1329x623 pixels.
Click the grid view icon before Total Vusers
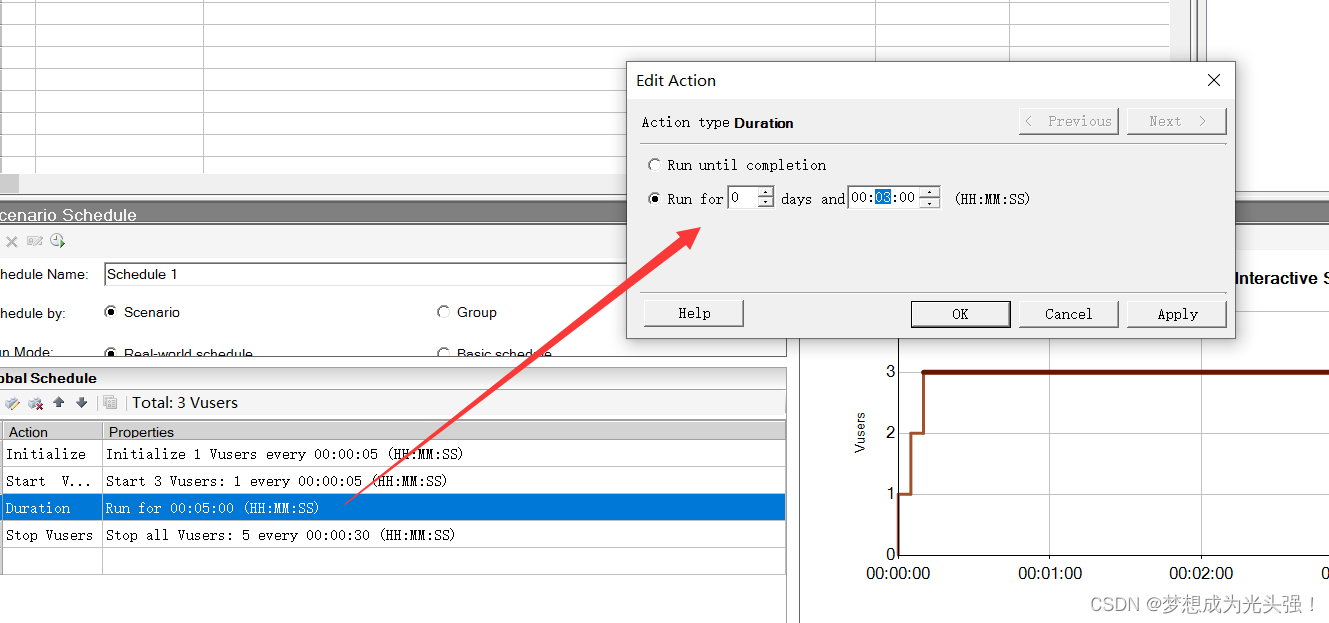(110, 403)
